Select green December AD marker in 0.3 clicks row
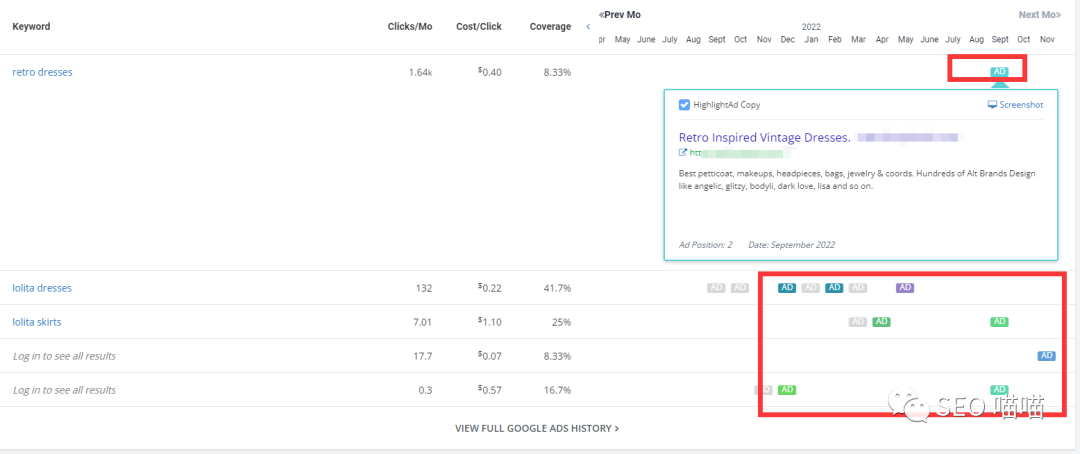This screenshot has height=454, width=1080. click(x=787, y=390)
